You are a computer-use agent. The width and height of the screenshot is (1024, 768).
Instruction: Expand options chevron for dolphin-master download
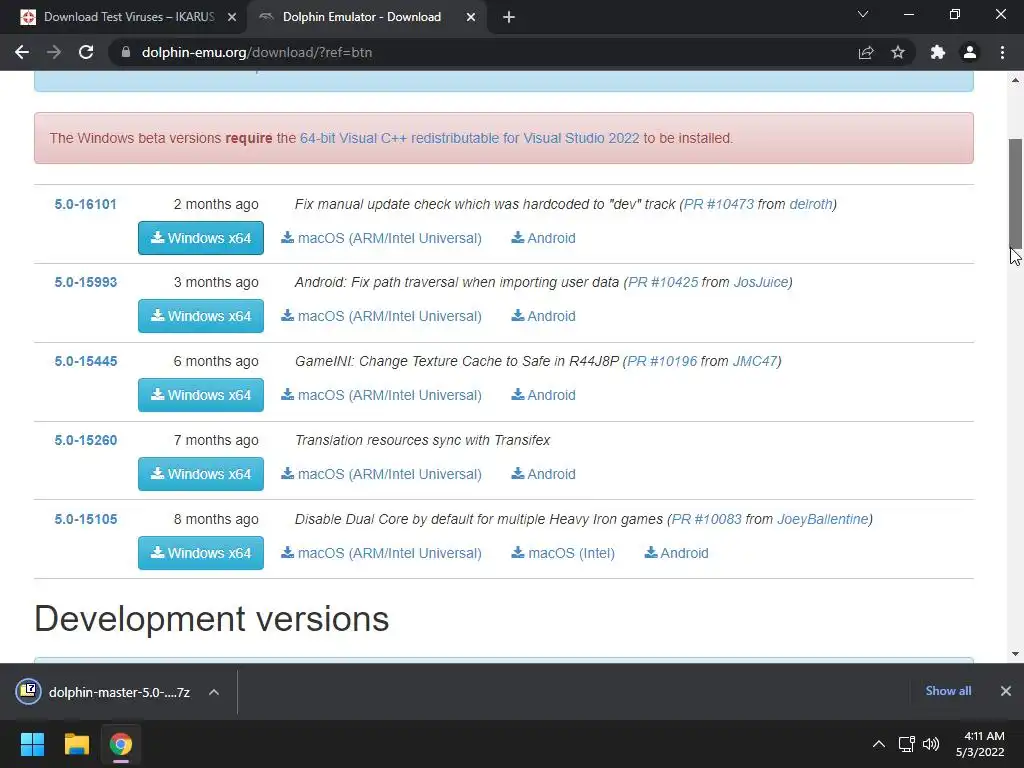(214, 692)
